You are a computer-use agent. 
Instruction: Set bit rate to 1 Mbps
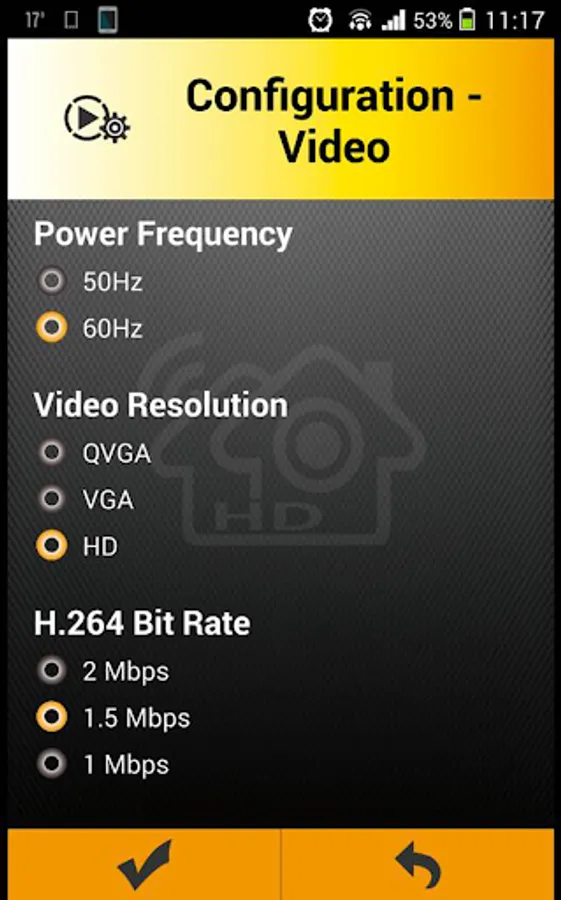(103, 764)
